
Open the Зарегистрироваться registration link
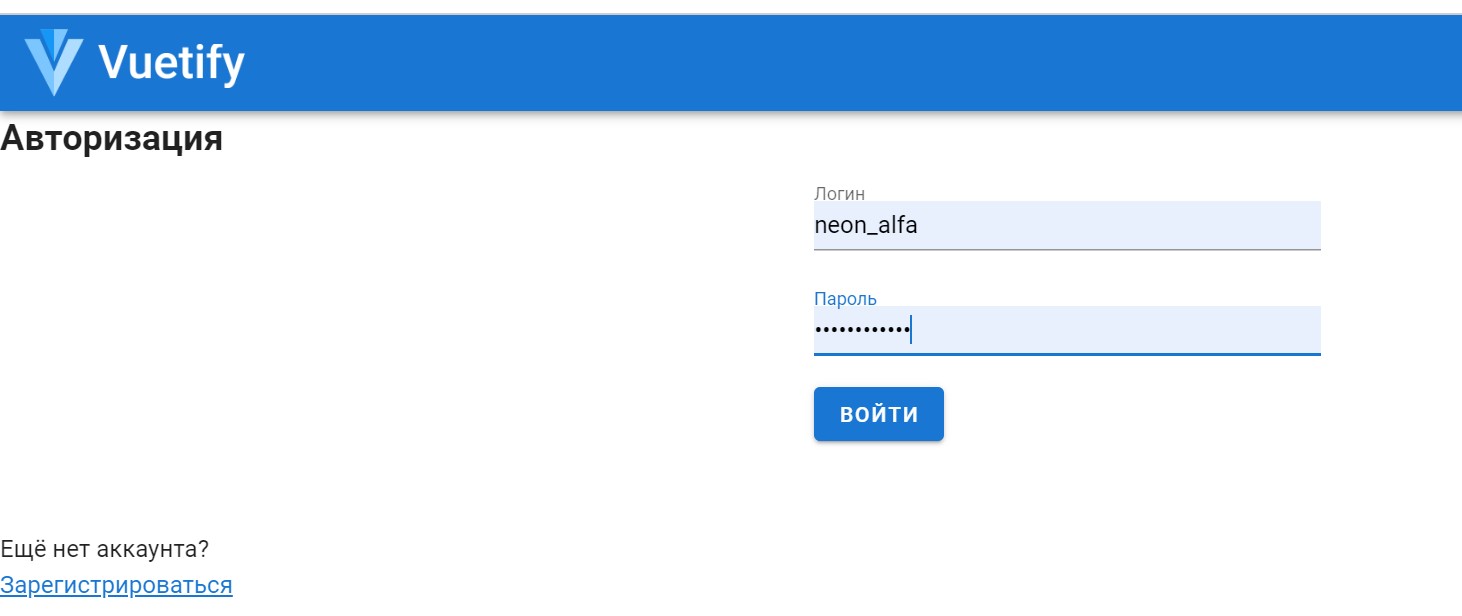click(x=116, y=585)
